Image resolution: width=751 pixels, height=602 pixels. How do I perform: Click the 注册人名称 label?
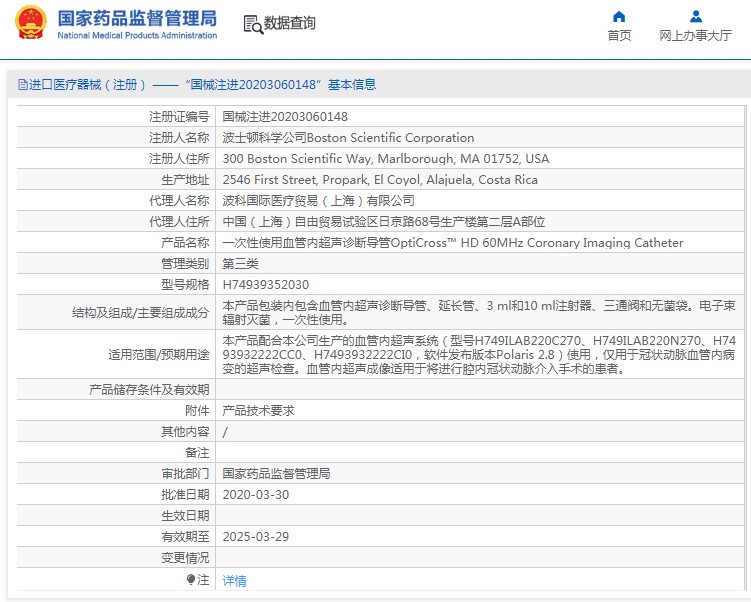pos(179,137)
